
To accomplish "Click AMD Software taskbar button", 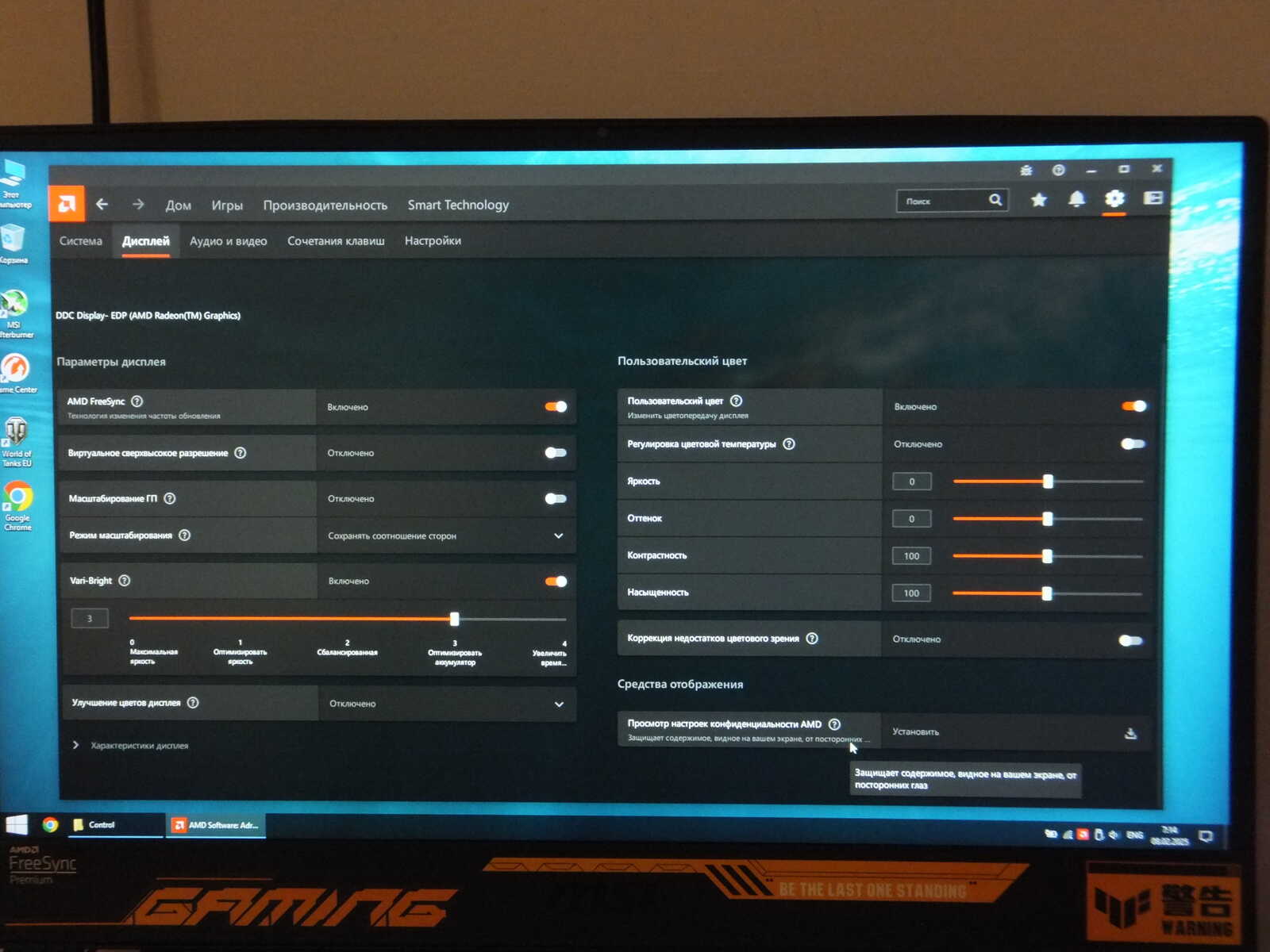I will [x=217, y=825].
